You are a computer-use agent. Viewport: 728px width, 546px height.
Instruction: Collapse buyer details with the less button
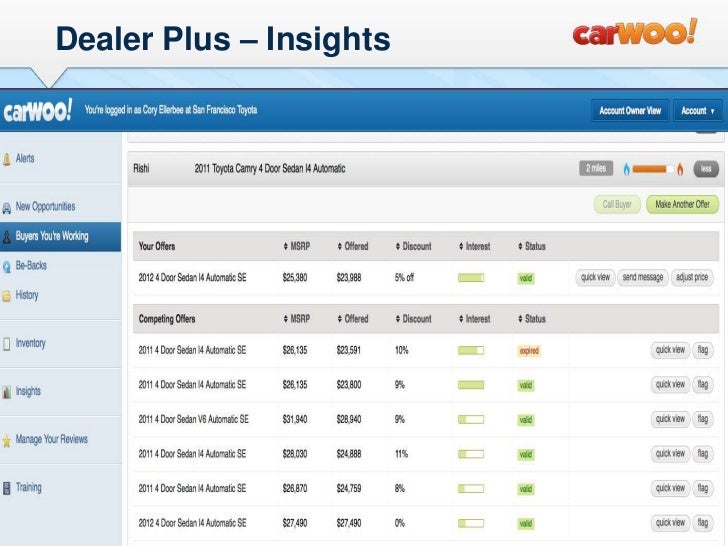click(706, 169)
